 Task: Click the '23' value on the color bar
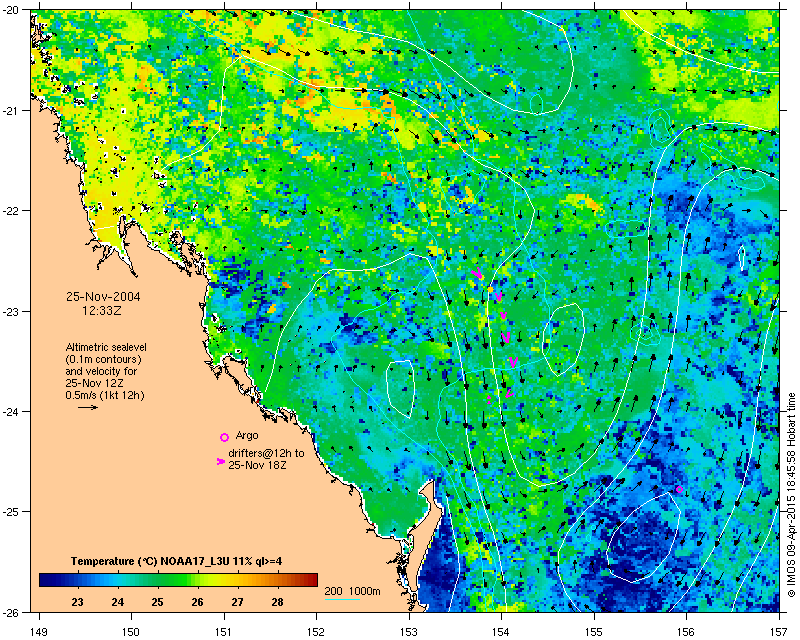click(x=77, y=602)
